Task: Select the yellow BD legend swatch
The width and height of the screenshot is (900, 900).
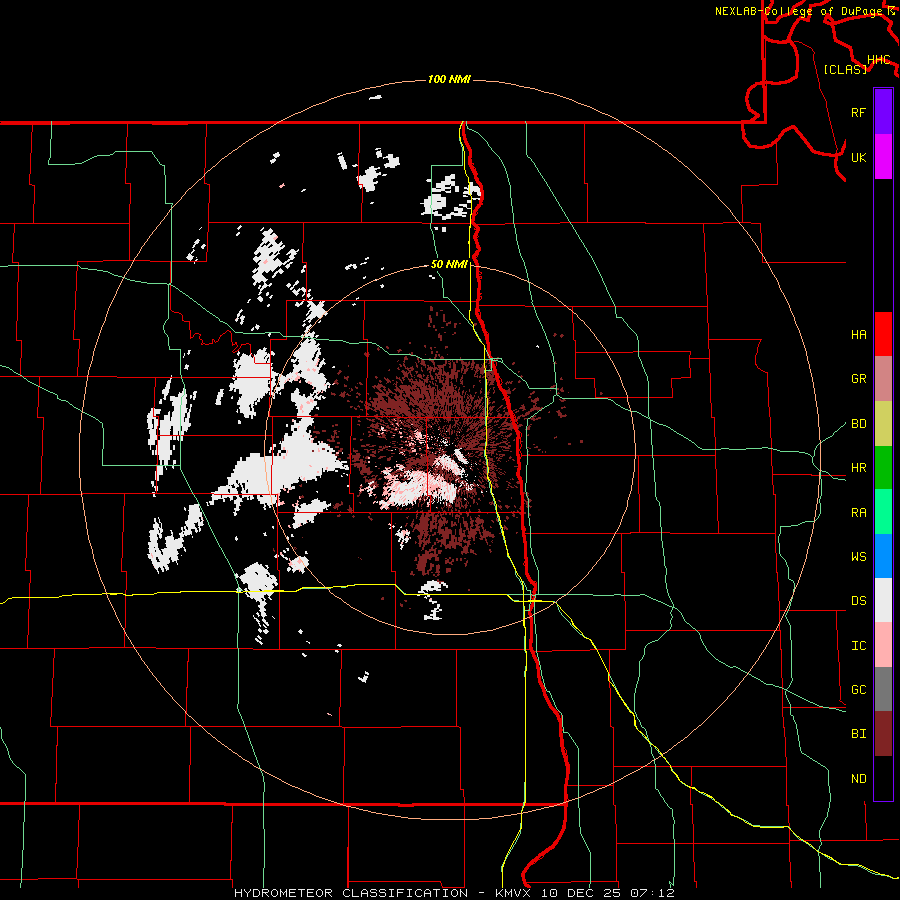Action: pos(883,424)
